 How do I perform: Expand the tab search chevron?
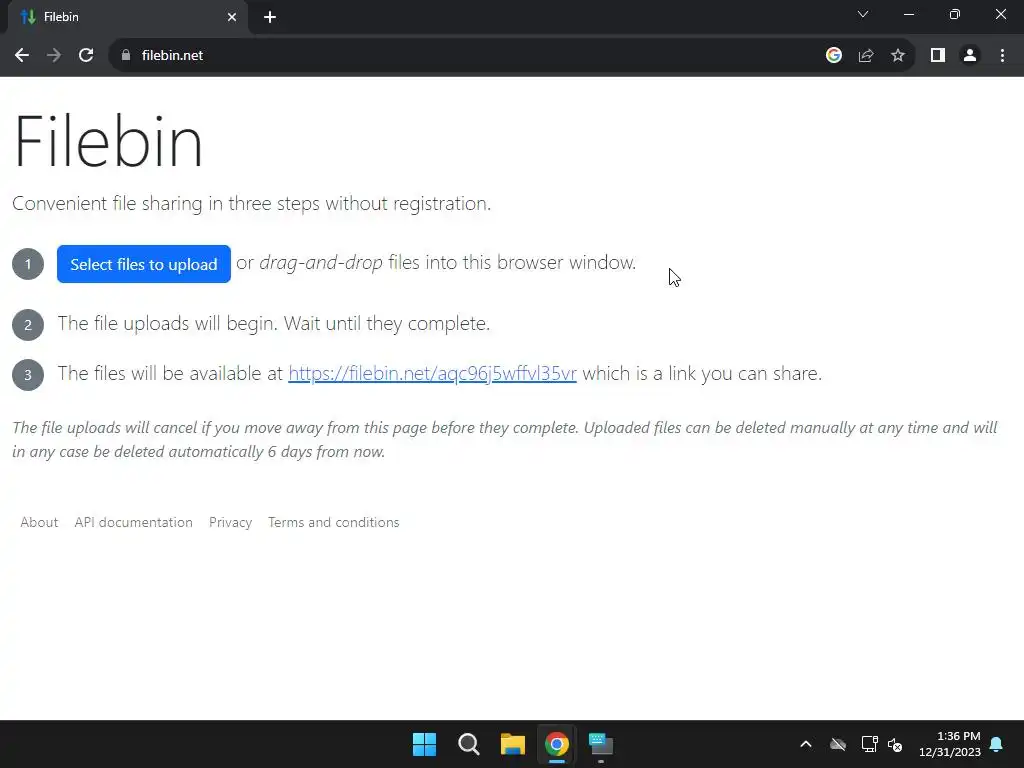point(863,14)
